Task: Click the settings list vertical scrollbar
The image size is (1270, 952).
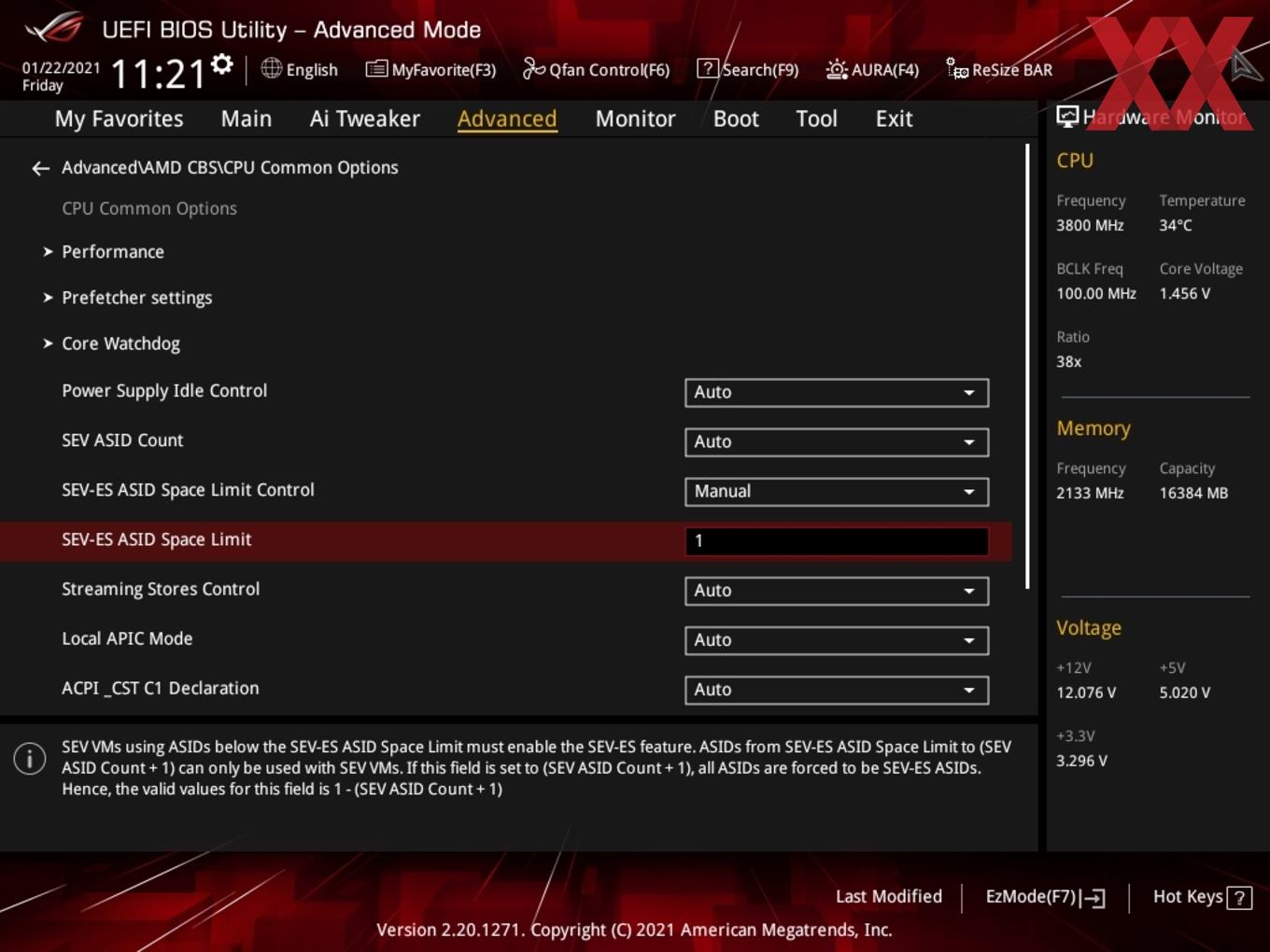Action: [x=1027, y=366]
